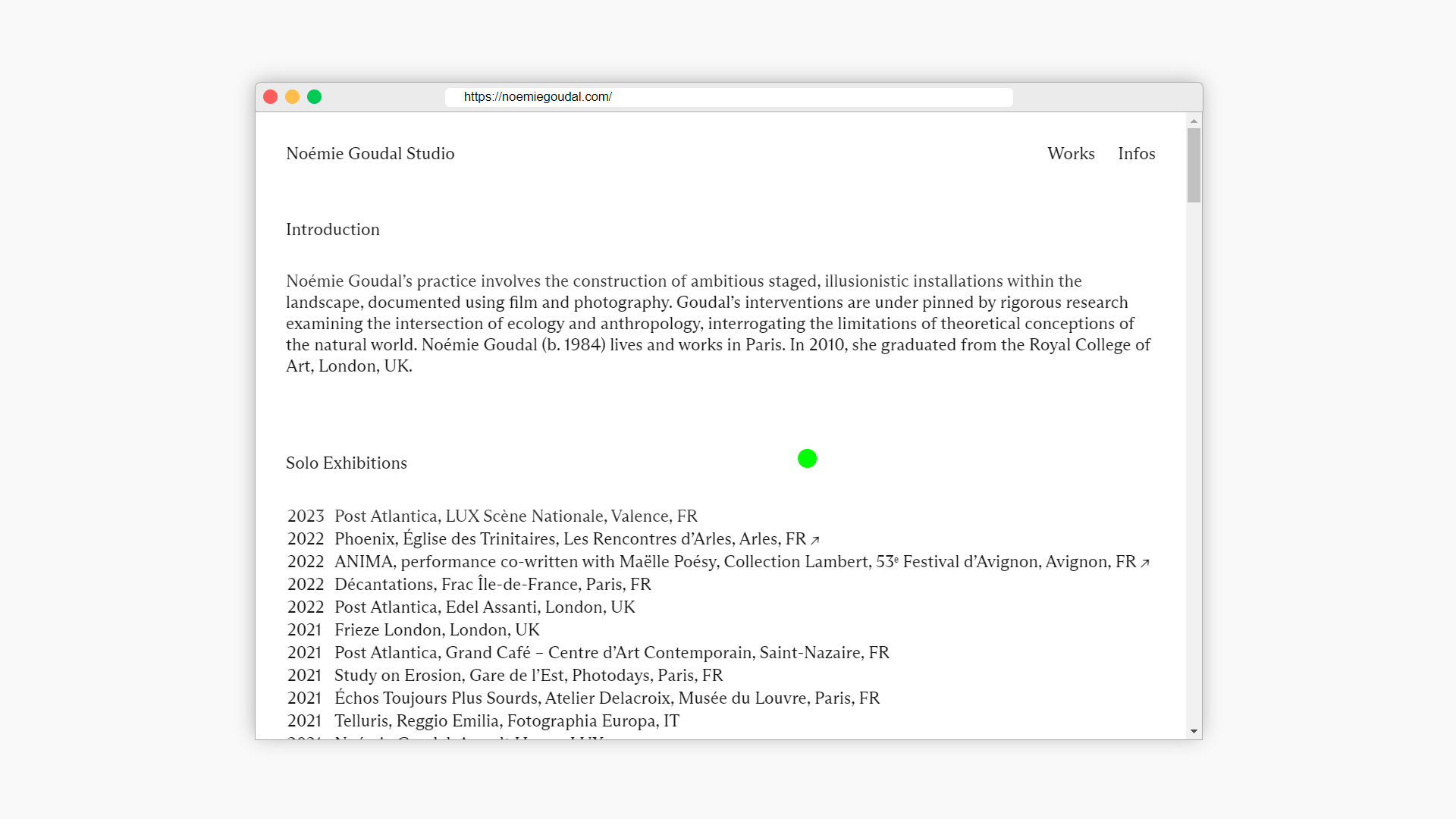Click Frieze London 2021 entry
Viewport: 1456px width, 819px height.
tap(437, 629)
